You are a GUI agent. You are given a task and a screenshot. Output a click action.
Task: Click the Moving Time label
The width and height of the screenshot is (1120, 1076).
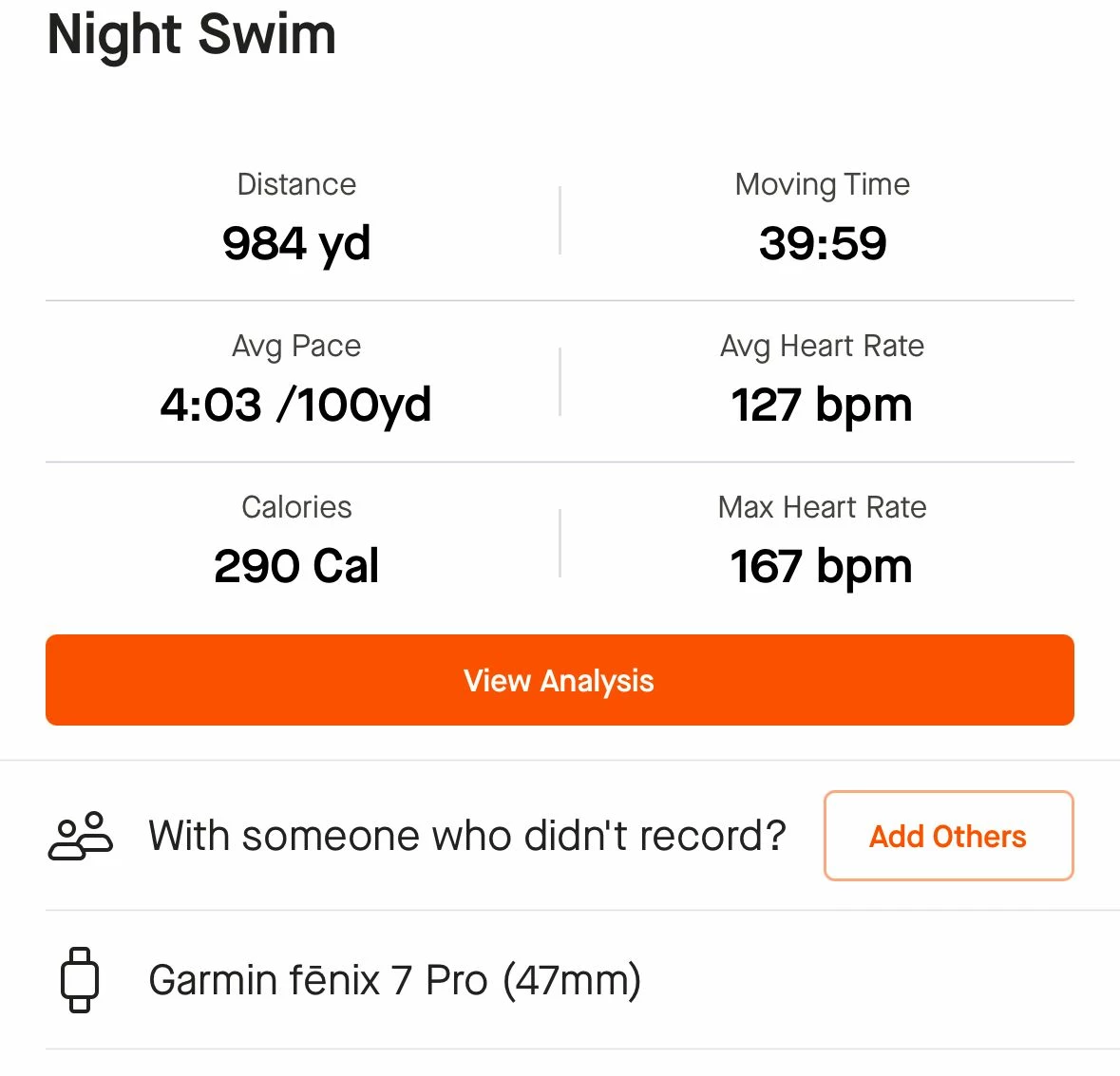click(x=822, y=185)
